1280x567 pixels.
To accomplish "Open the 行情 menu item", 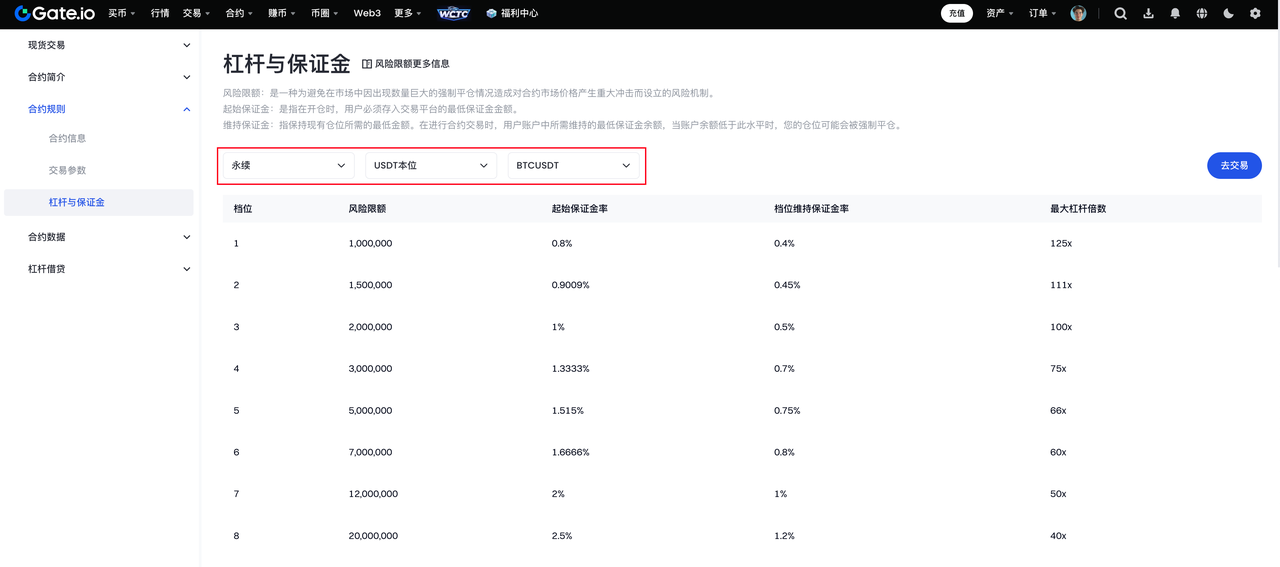I will click(x=160, y=14).
